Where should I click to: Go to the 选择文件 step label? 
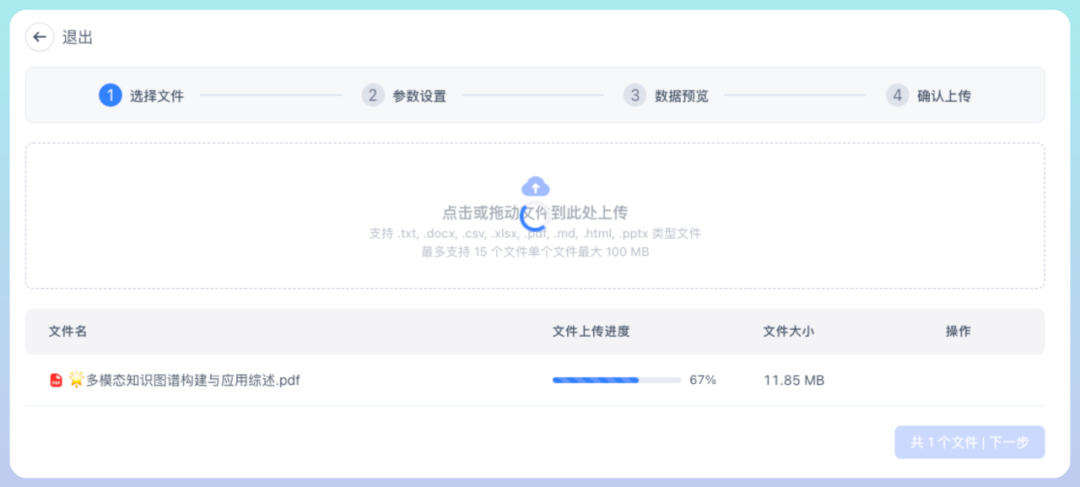click(x=157, y=96)
